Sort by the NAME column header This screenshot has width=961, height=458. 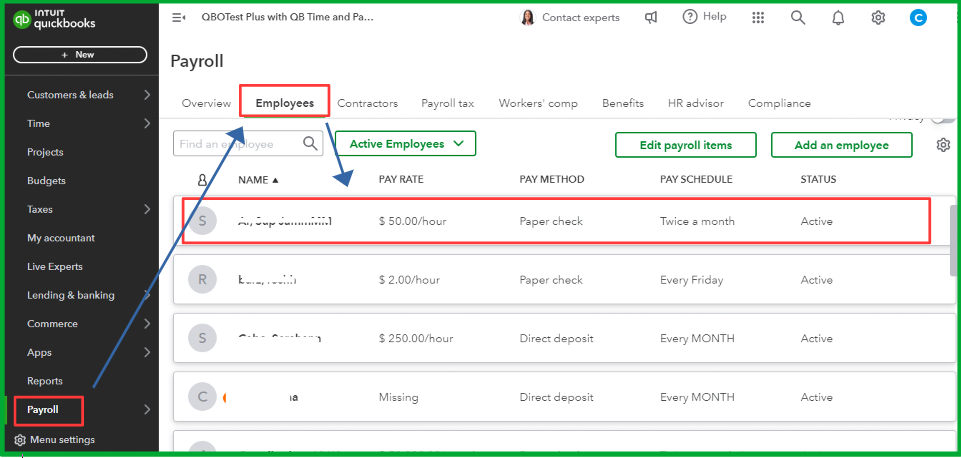(258, 180)
